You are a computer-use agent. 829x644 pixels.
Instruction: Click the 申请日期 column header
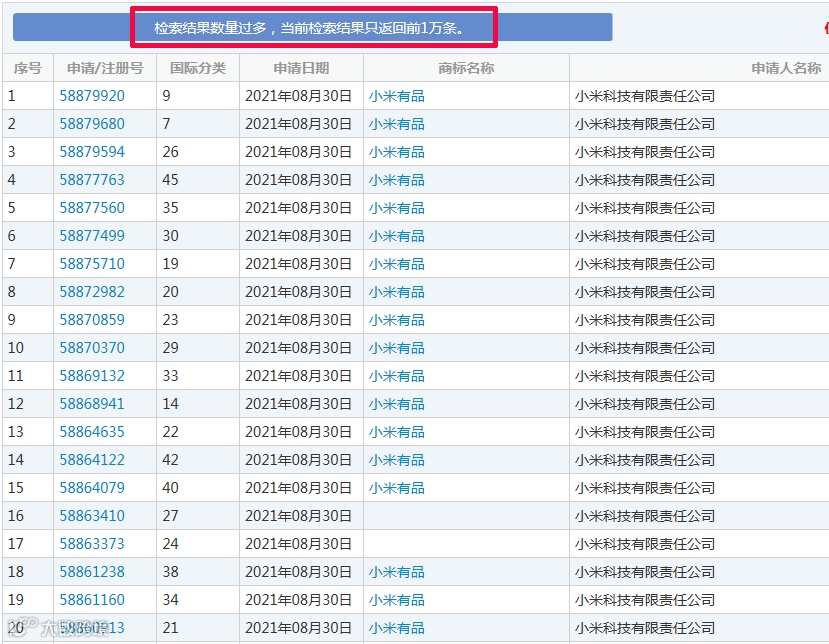(x=301, y=68)
